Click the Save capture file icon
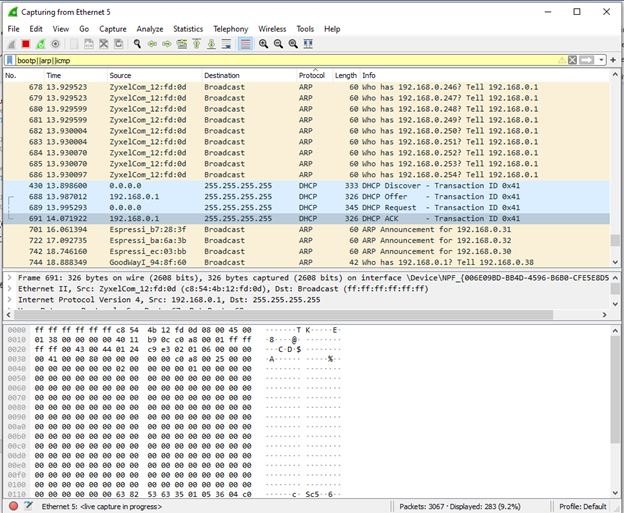This screenshot has height=513, width=624. (x=89, y=44)
